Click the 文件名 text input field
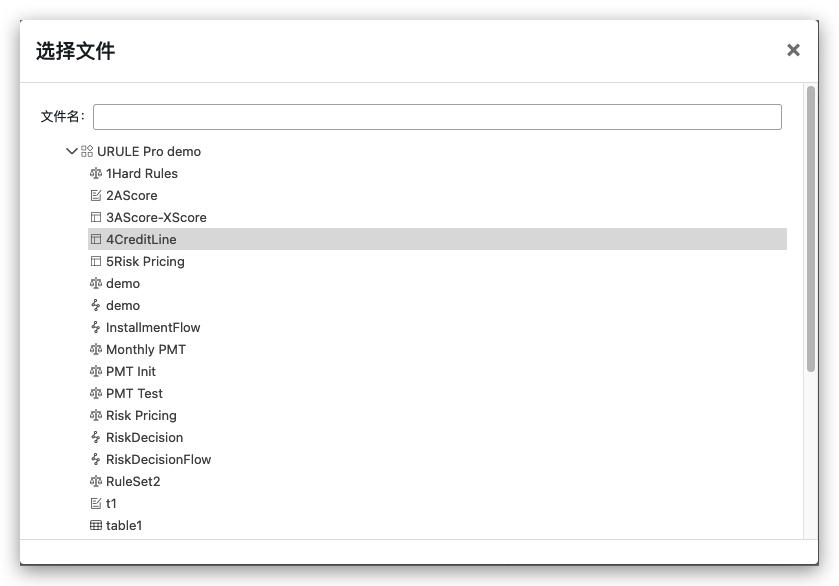Image resolution: width=839 pixels, height=586 pixels. coord(437,117)
